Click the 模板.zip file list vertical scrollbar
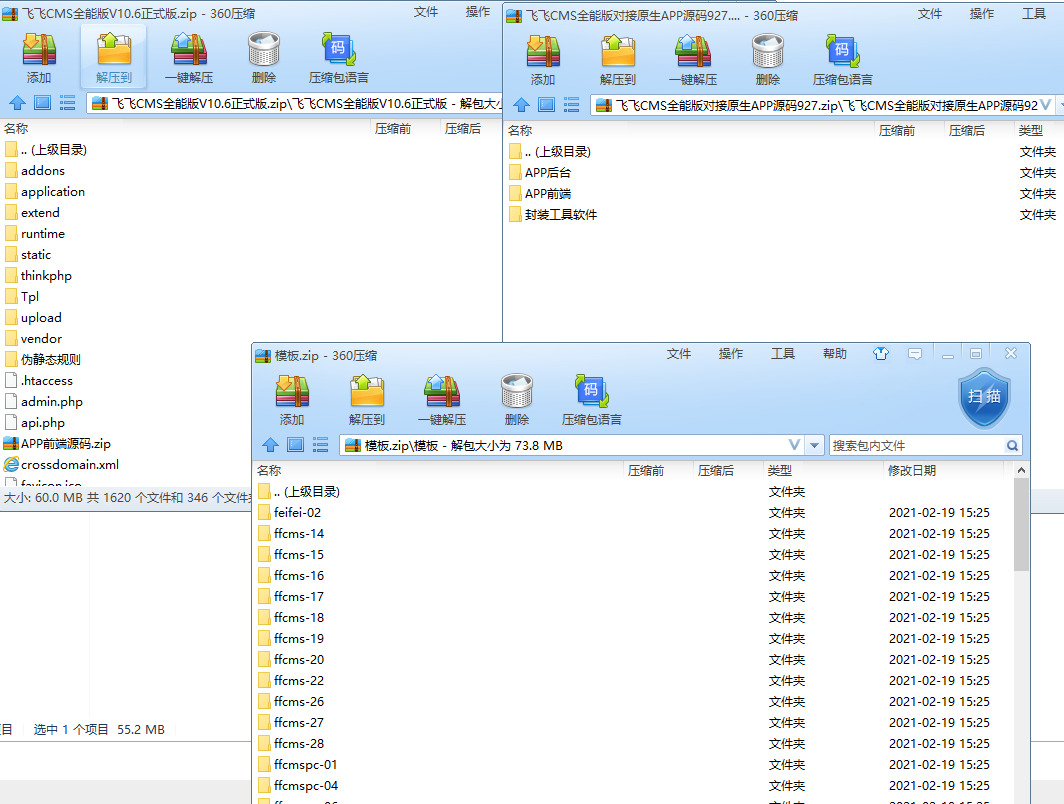1064x804 pixels. point(1021,530)
